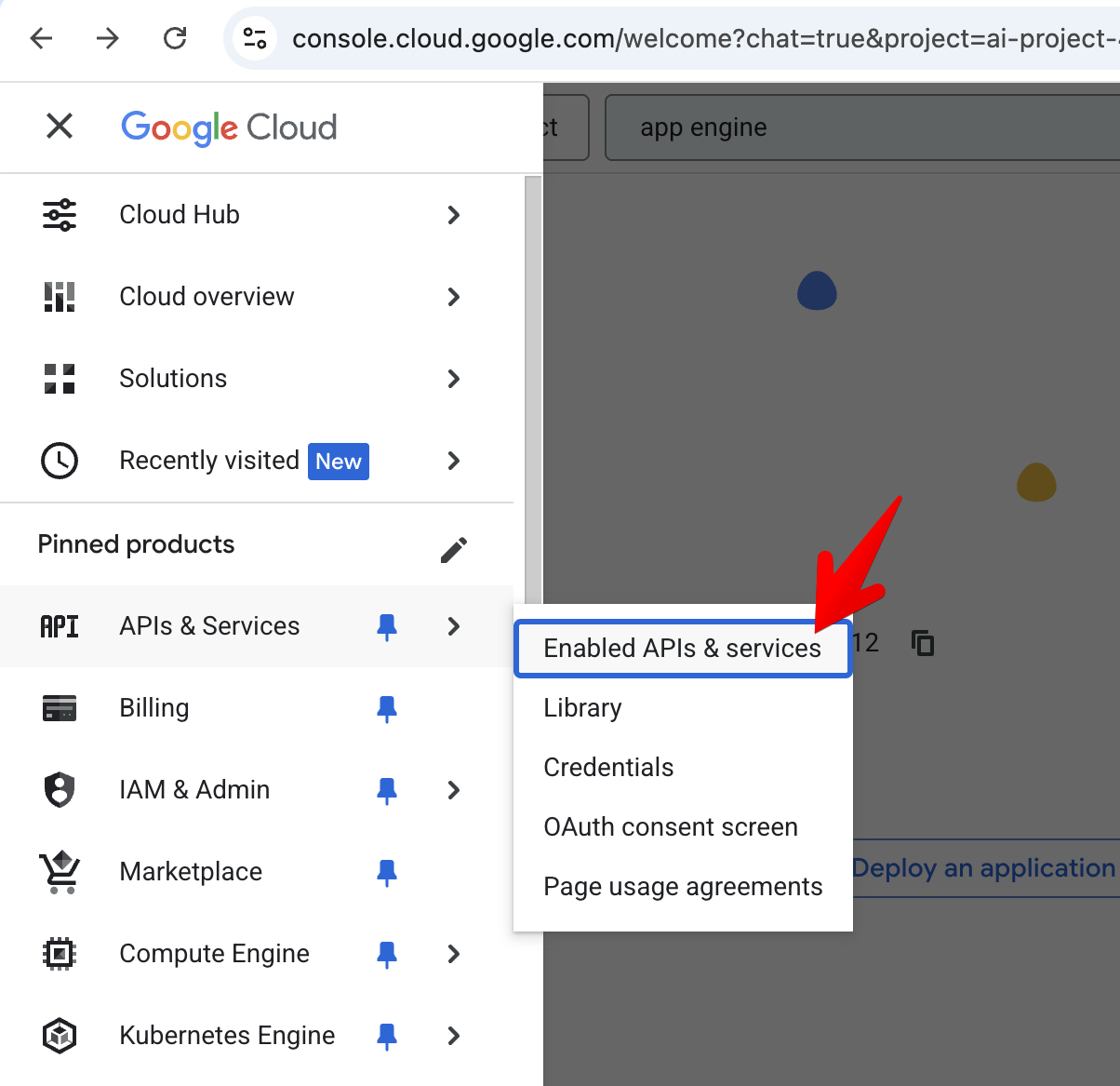
Task: Click the Billing card icon
Action: [x=60, y=708]
